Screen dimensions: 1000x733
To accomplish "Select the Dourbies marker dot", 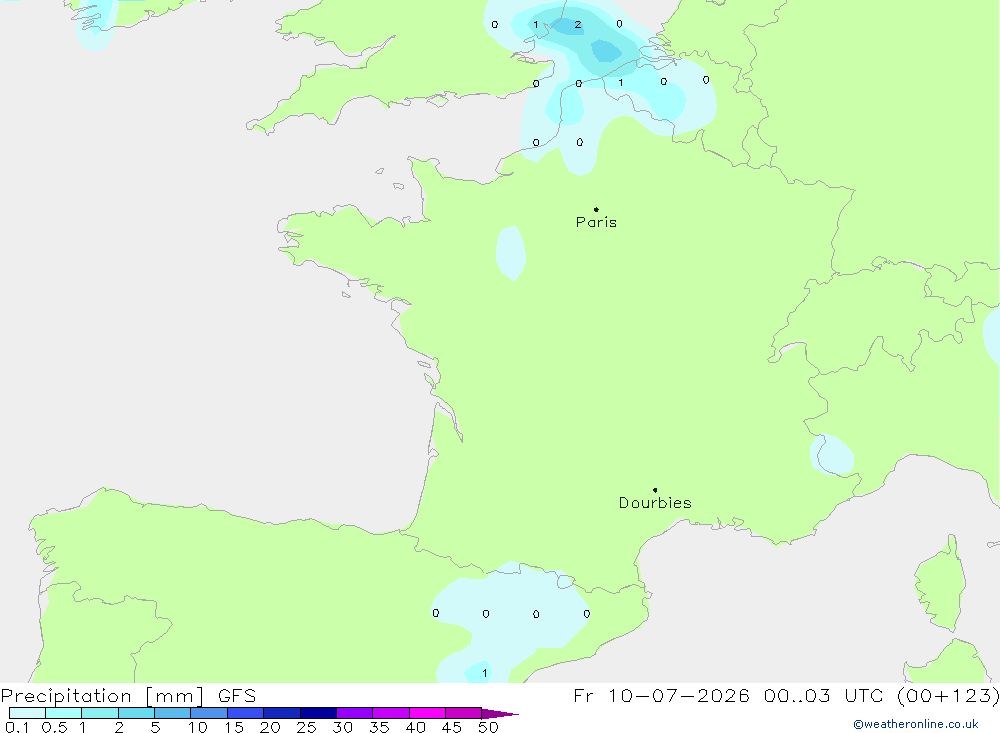I will 655,490.
